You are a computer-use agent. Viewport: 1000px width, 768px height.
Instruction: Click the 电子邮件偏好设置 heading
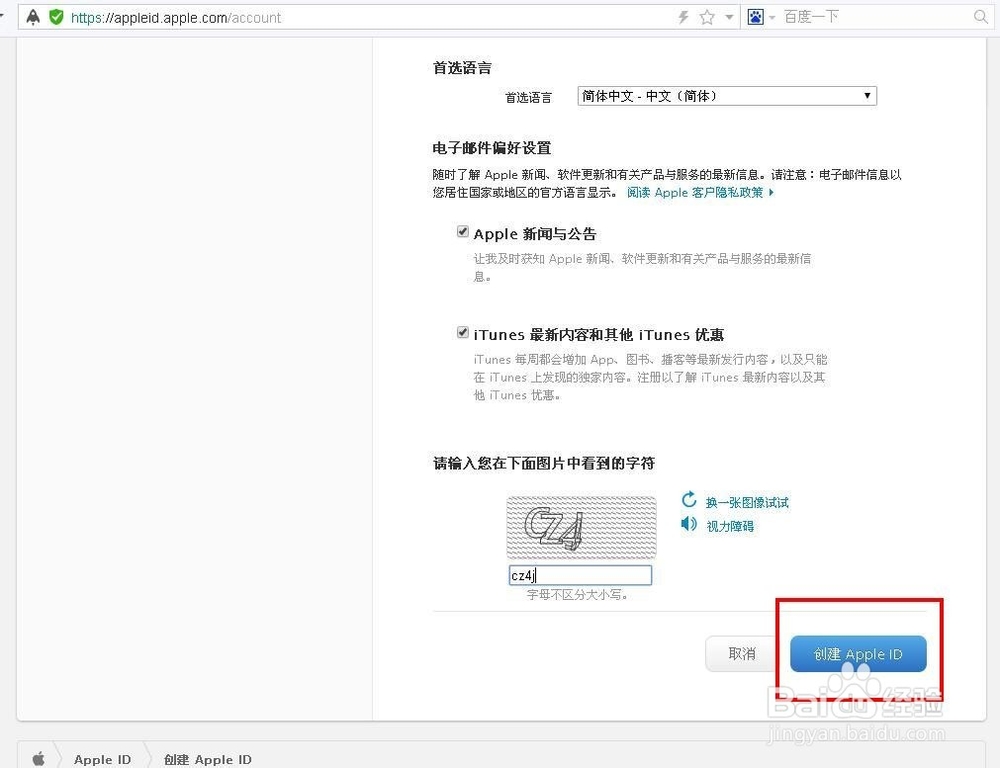click(492, 148)
